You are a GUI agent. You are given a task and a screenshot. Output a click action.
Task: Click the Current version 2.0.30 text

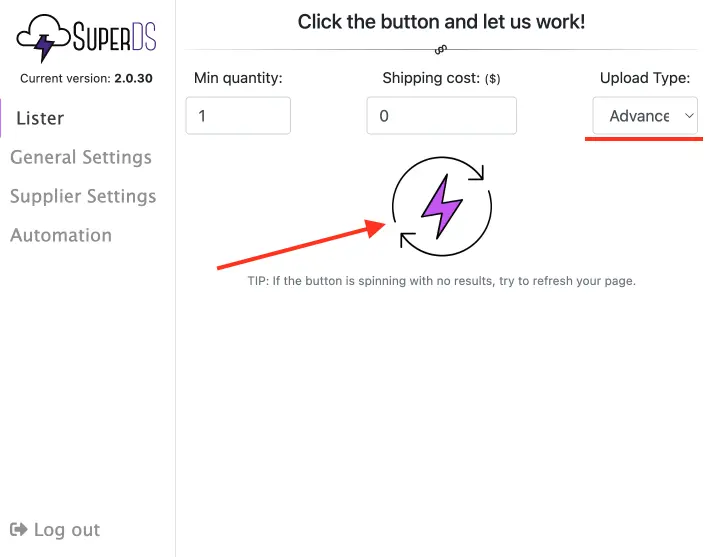pyautogui.click(x=86, y=78)
